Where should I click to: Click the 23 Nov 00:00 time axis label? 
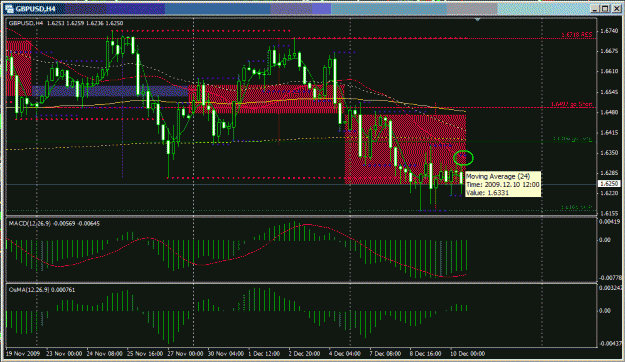click(64, 354)
